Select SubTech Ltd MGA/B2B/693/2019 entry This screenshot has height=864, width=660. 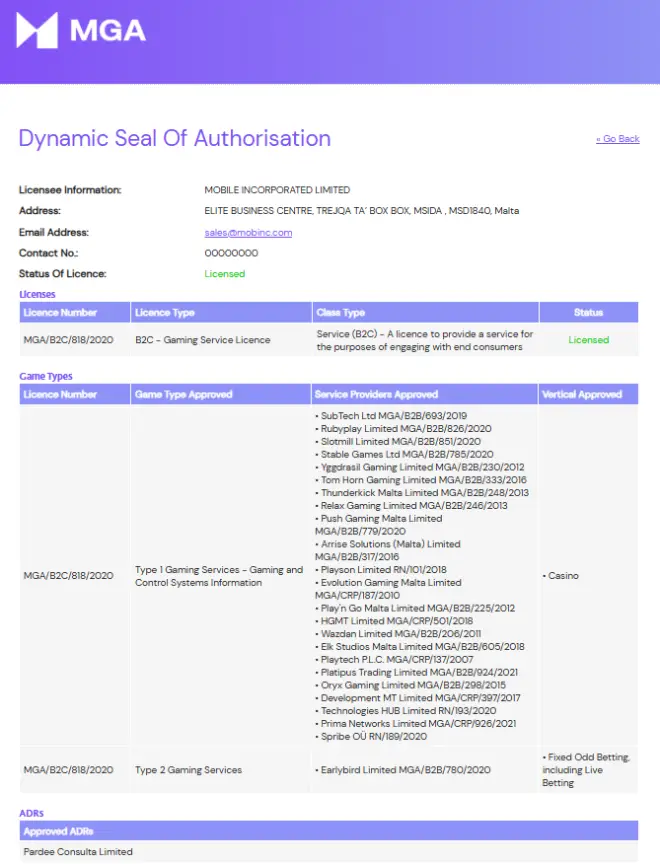pyautogui.click(x=391, y=416)
